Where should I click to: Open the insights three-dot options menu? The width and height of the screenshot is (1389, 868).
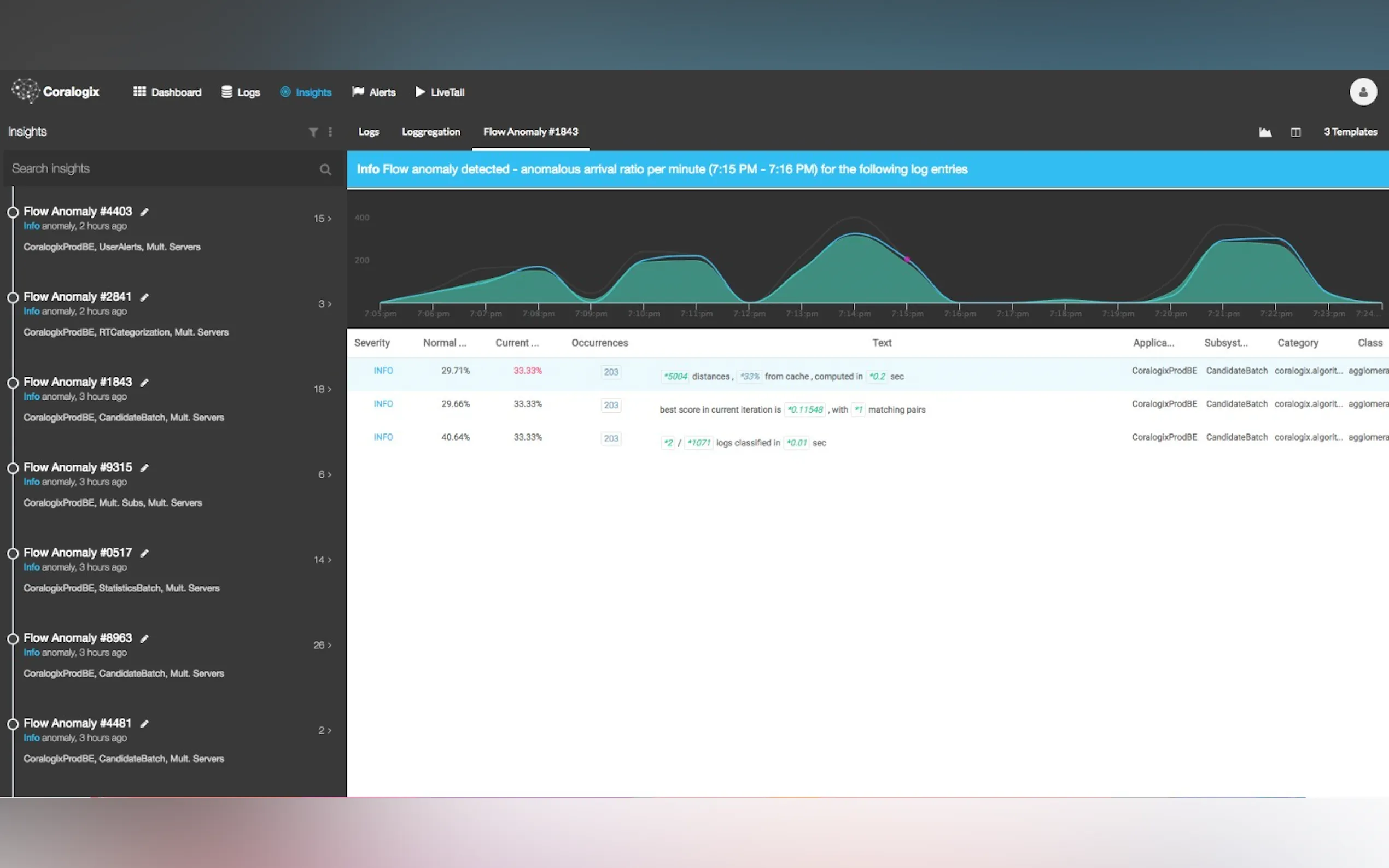330,132
